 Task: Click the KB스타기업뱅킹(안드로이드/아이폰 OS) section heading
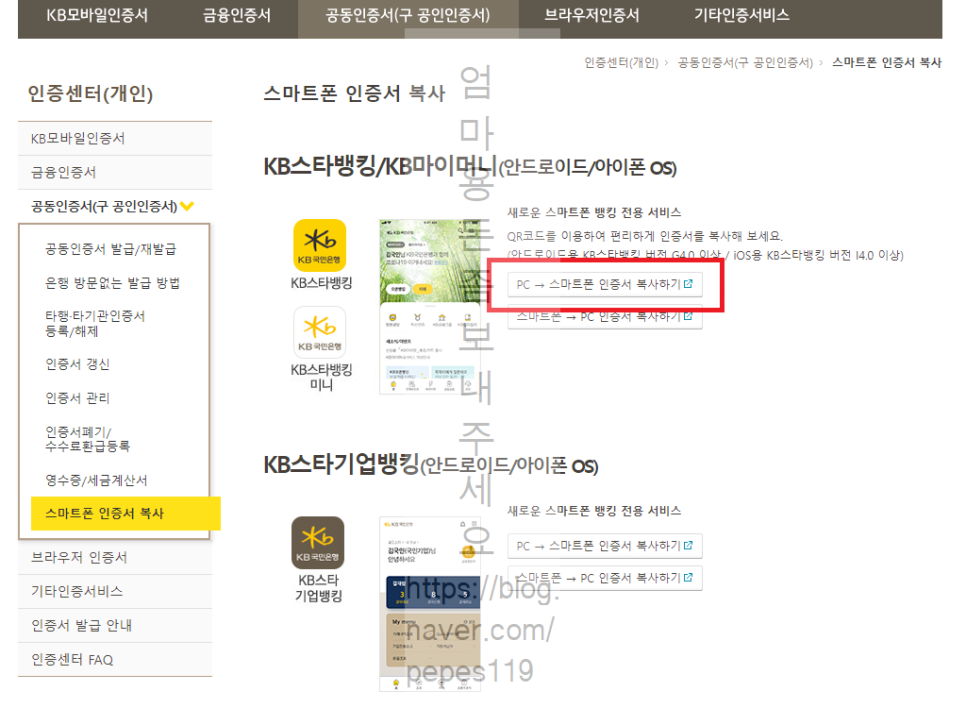pos(431,464)
